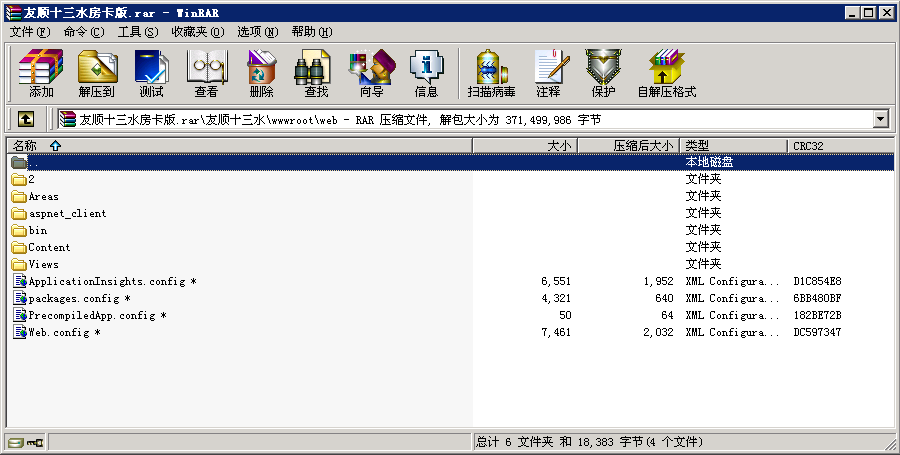Click the 解压到 (Extract To) icon
Image resolution: width=900 pixels, height=455 pixels.
97,72
